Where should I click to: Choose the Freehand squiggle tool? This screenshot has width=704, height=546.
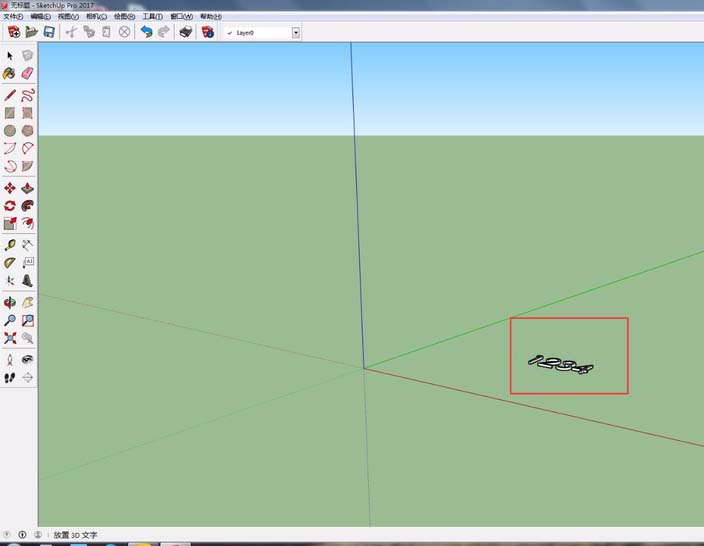tap(27, 95)
